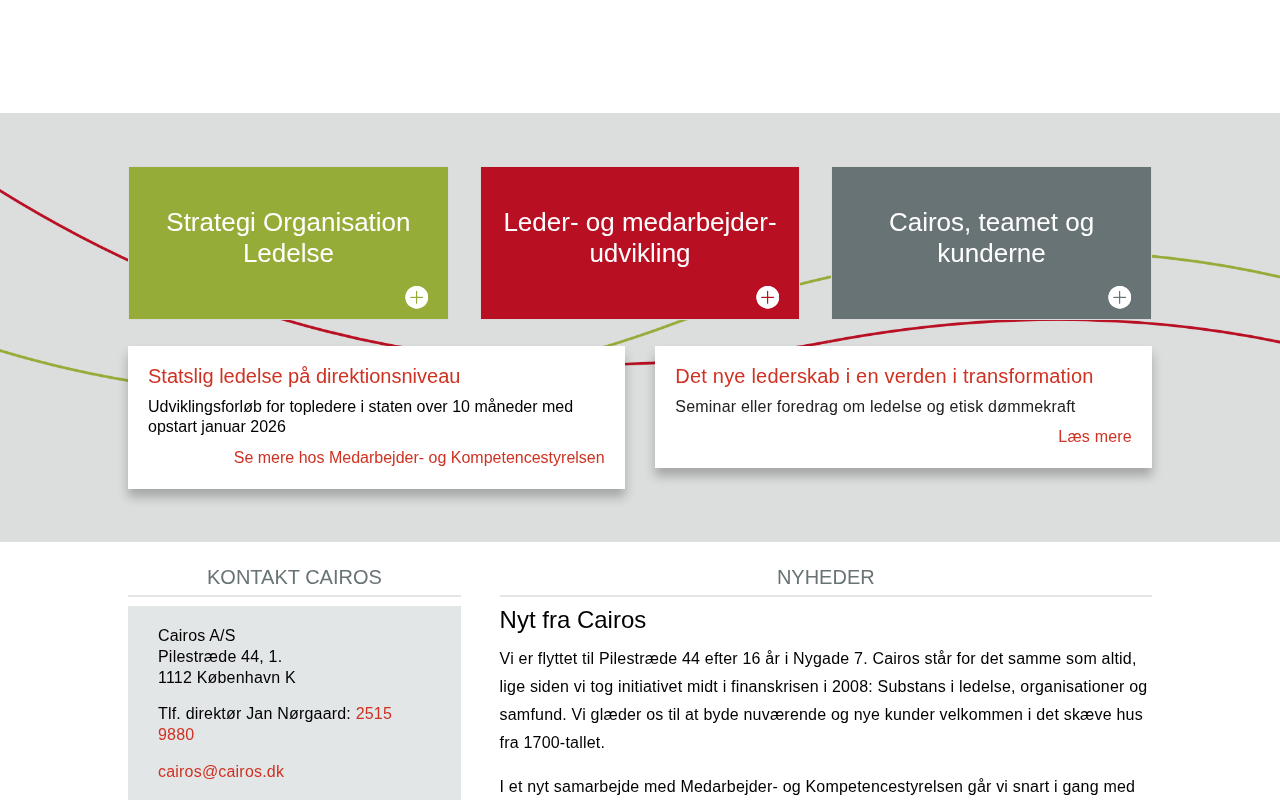This screenshot has height=800, width=1280.
Task: Select the KONTAKT CAIROS section heading
Action: pos(294,577)
